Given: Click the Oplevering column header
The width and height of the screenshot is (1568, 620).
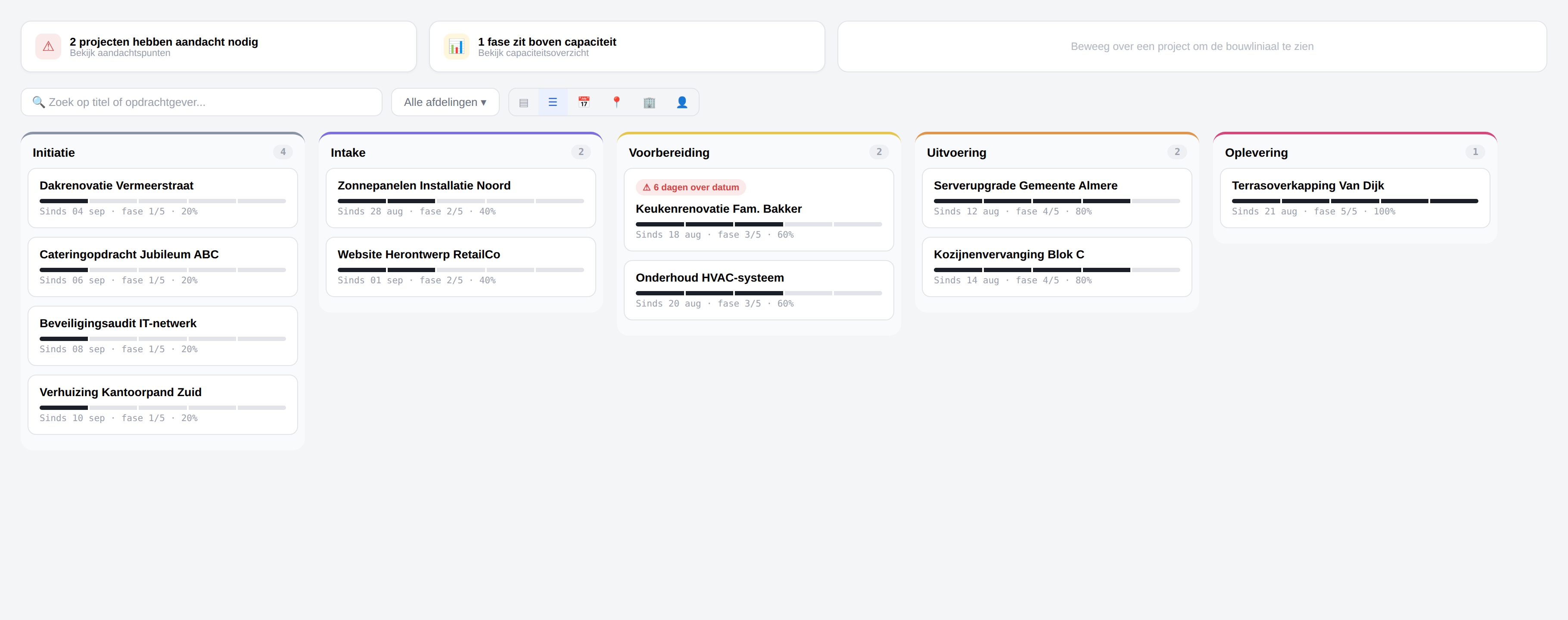Looking at the screenshot, I should click(1257, 152).
